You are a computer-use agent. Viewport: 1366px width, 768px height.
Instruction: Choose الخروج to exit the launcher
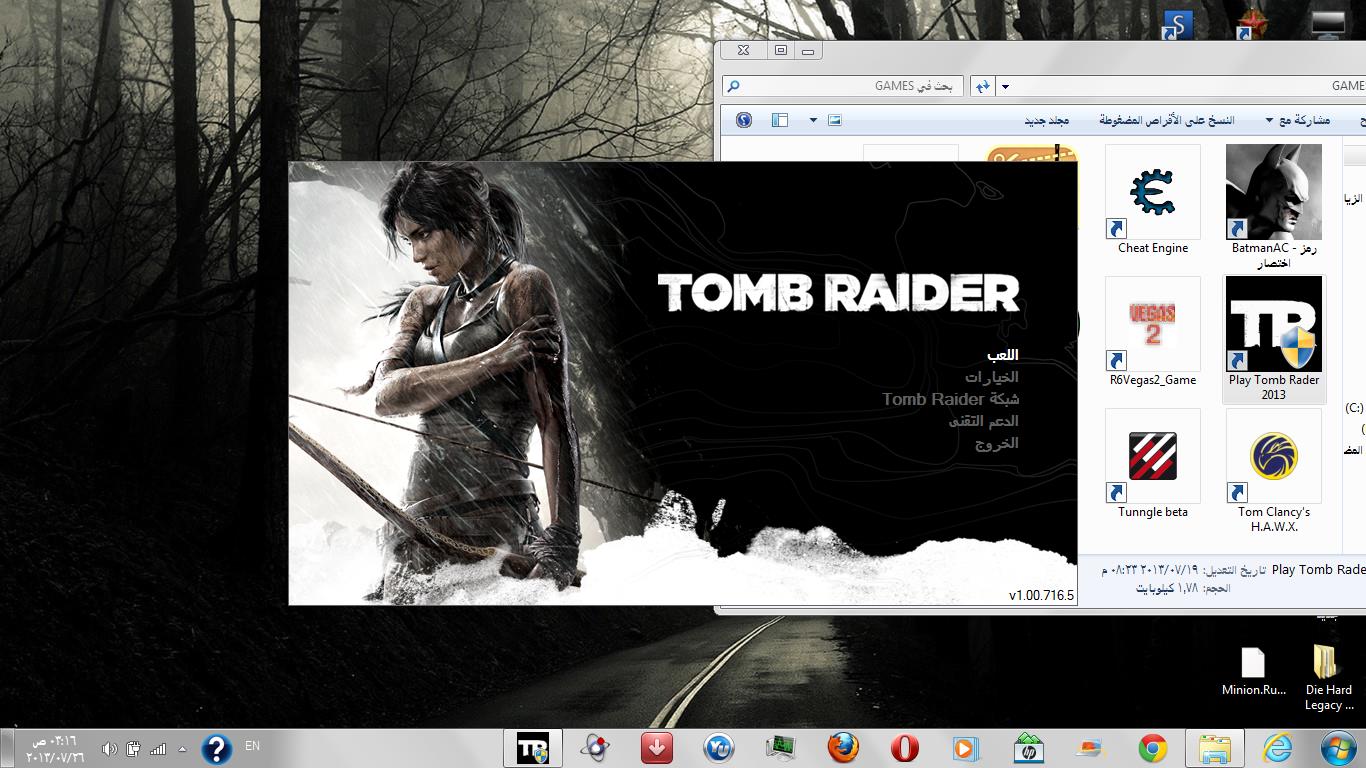997,443
